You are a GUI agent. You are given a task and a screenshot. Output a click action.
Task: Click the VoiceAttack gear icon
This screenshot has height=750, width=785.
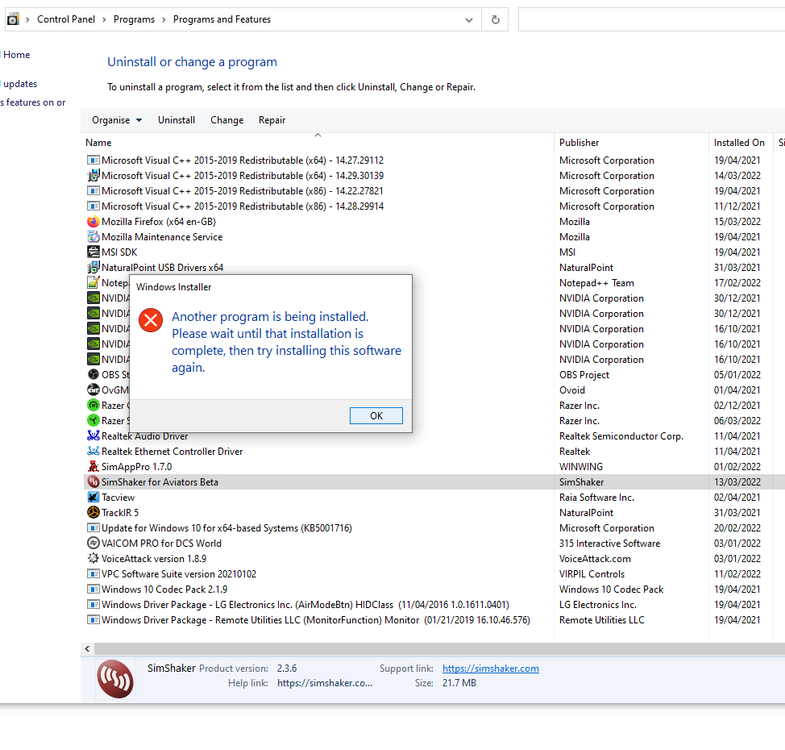pyautogui.click(x=93, y=558)
